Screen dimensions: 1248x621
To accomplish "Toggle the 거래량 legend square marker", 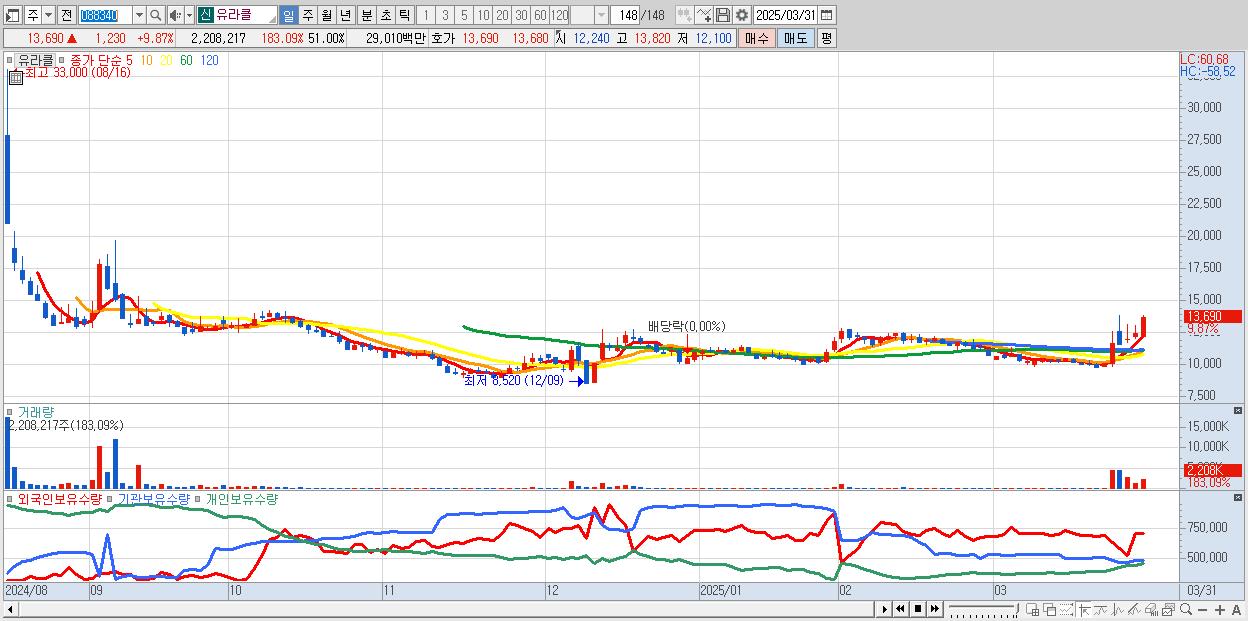I will 11,411.
